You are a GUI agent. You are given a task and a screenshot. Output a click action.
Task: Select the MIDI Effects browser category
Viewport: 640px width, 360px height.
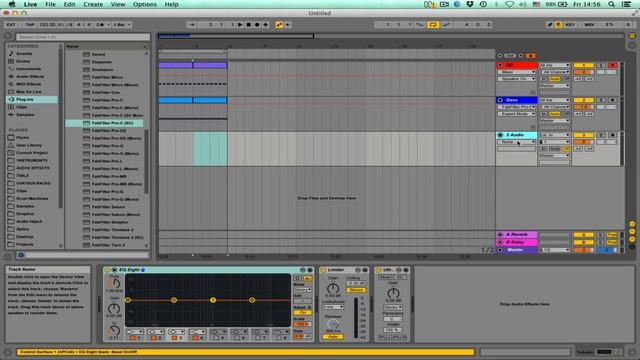point(28,84)
